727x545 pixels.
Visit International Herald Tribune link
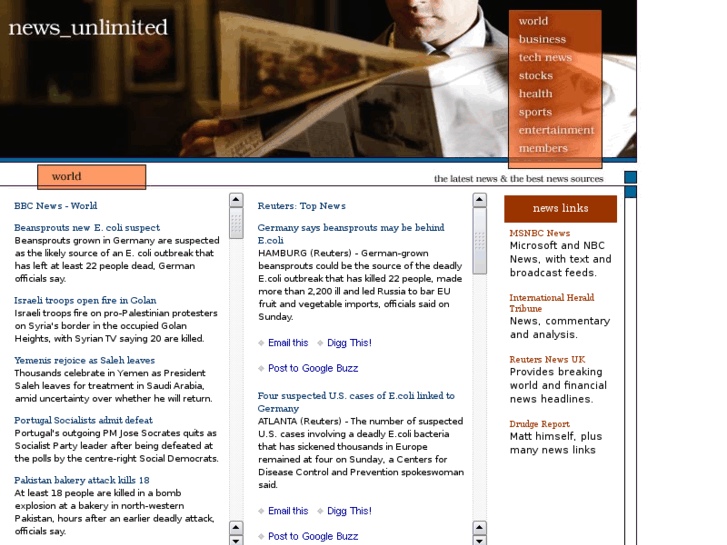click(552, 303)
